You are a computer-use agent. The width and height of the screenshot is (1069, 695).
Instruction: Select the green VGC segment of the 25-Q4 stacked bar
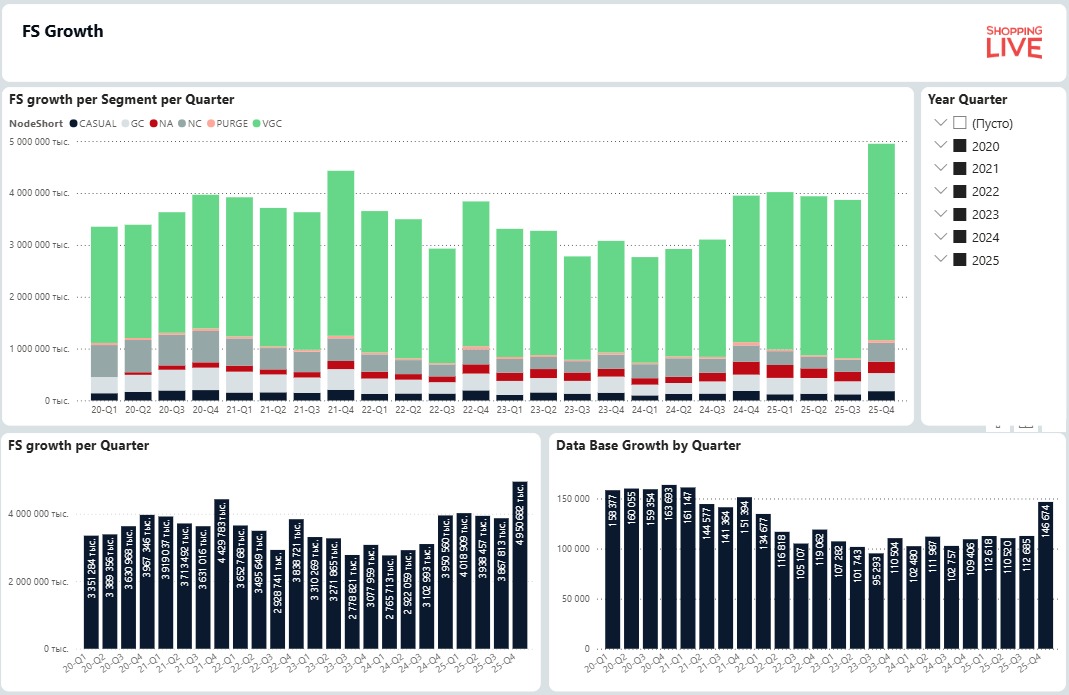tap(881, 242)
